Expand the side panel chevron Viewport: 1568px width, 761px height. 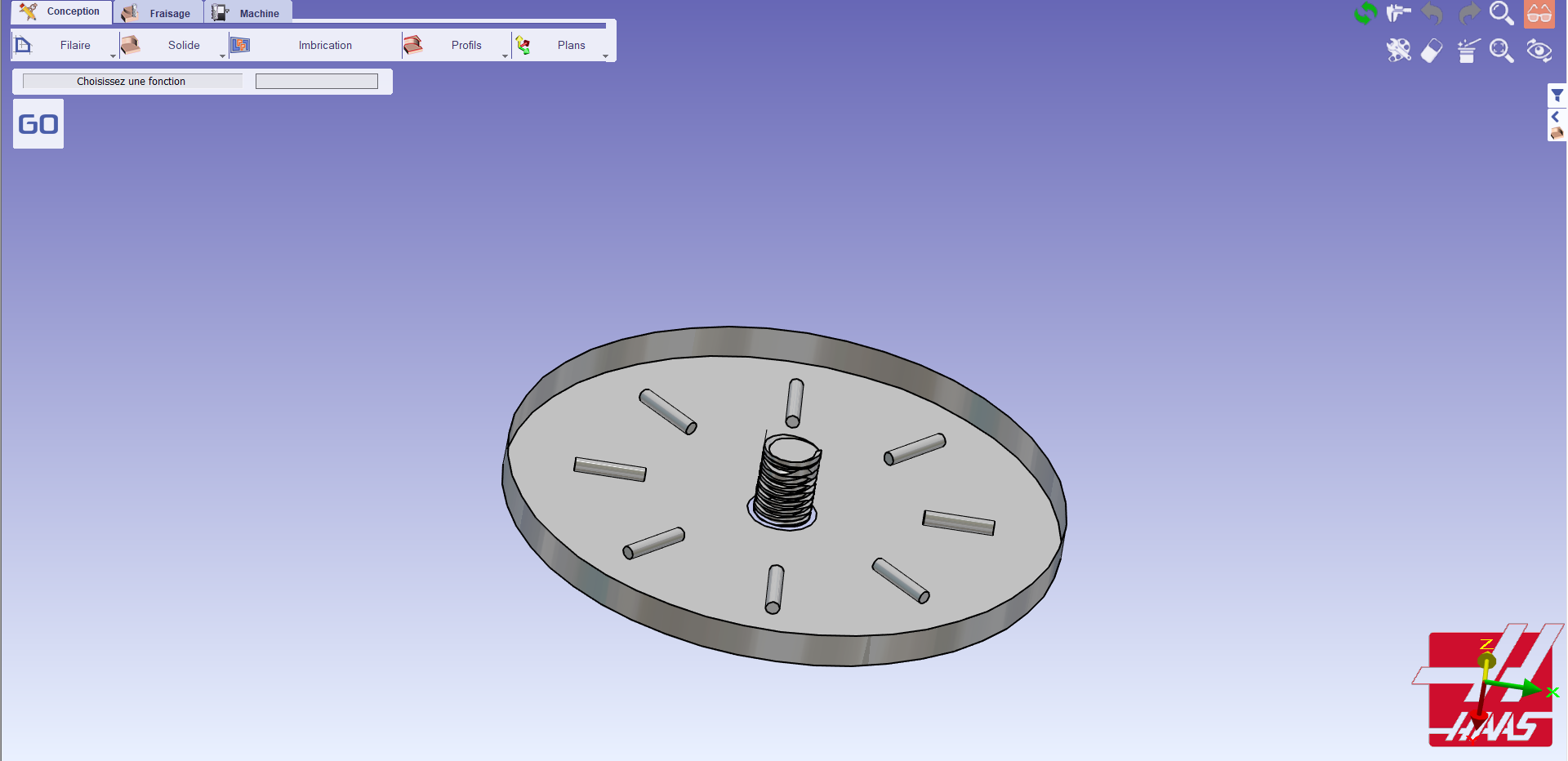1556,117
